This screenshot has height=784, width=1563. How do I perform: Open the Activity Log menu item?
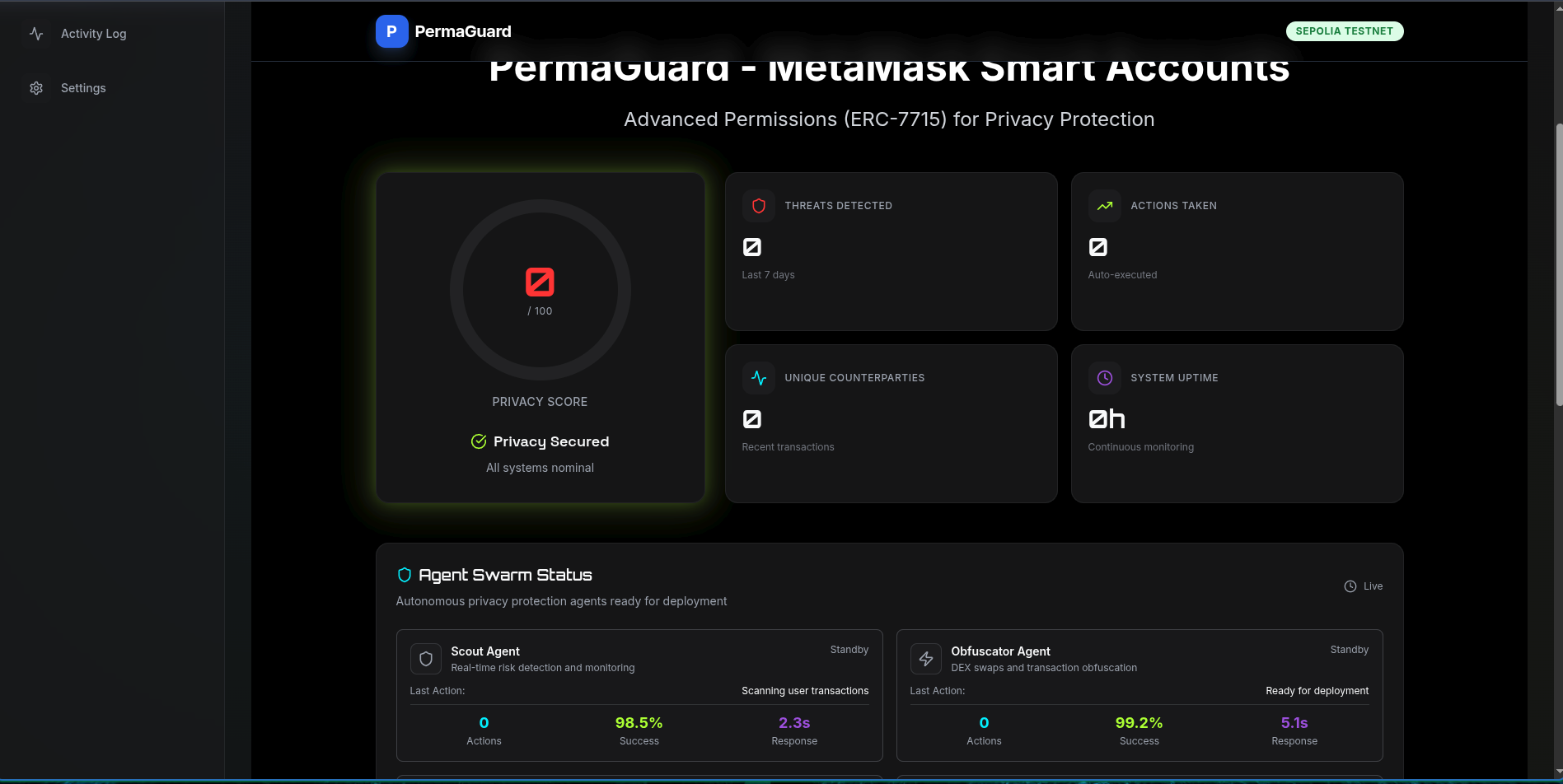[93, 34]
